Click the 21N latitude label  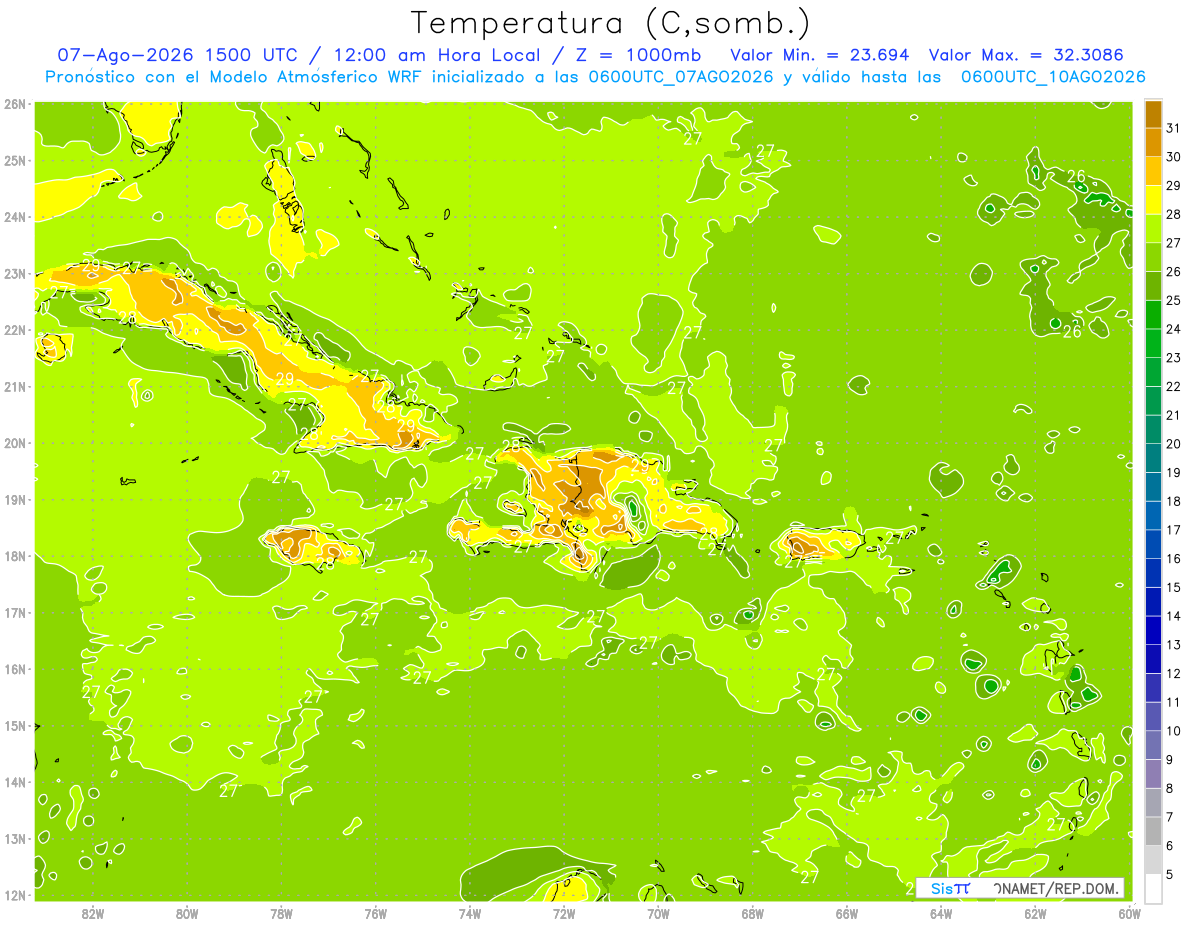15,387
